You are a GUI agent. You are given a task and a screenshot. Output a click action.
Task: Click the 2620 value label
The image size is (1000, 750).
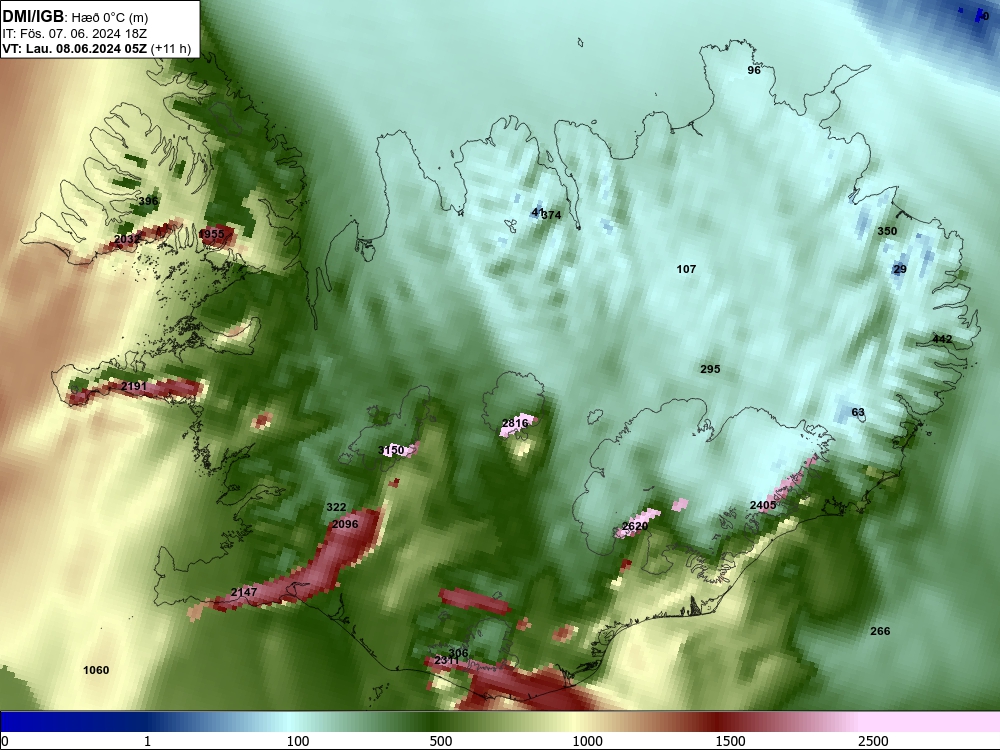[635, 526]
